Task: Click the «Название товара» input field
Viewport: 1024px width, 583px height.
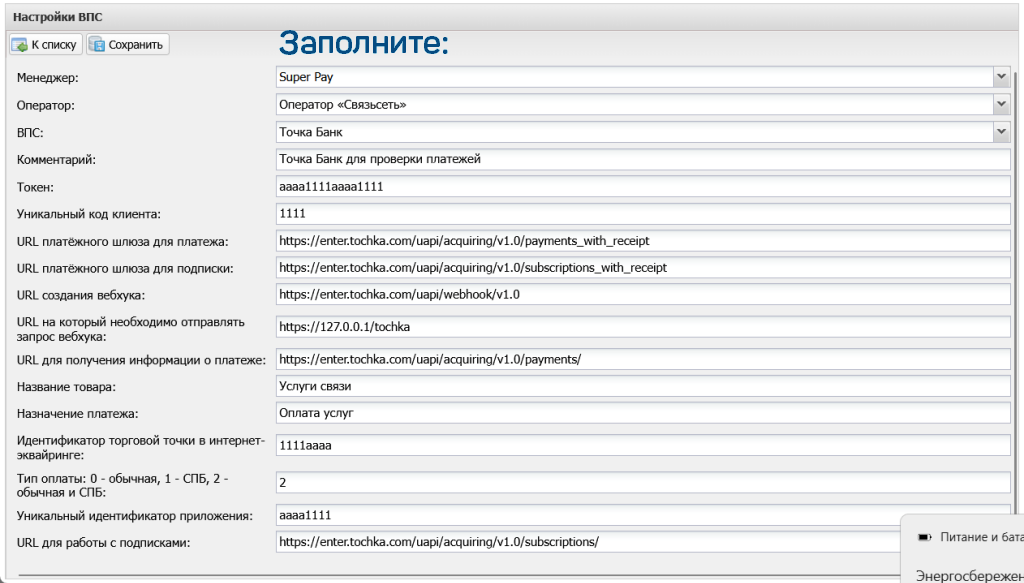Action: pyautogui.click(x=642, y=386)
